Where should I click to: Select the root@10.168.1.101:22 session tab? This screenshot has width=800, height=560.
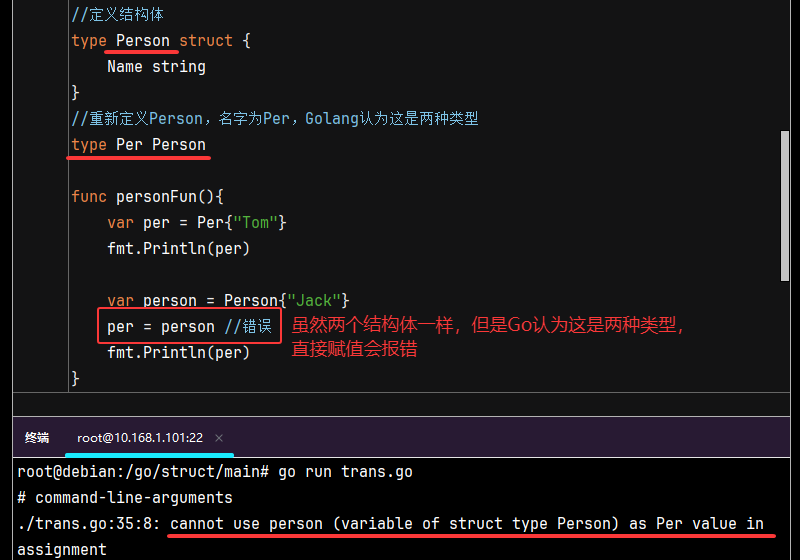(140, 437)
